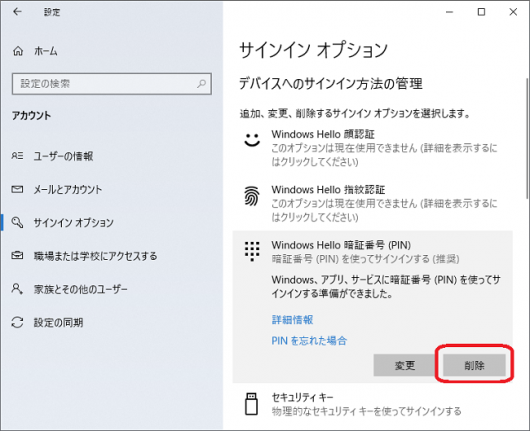Click the USB security key icon
The image size is (530, 431).
click(x=251, y=404)
